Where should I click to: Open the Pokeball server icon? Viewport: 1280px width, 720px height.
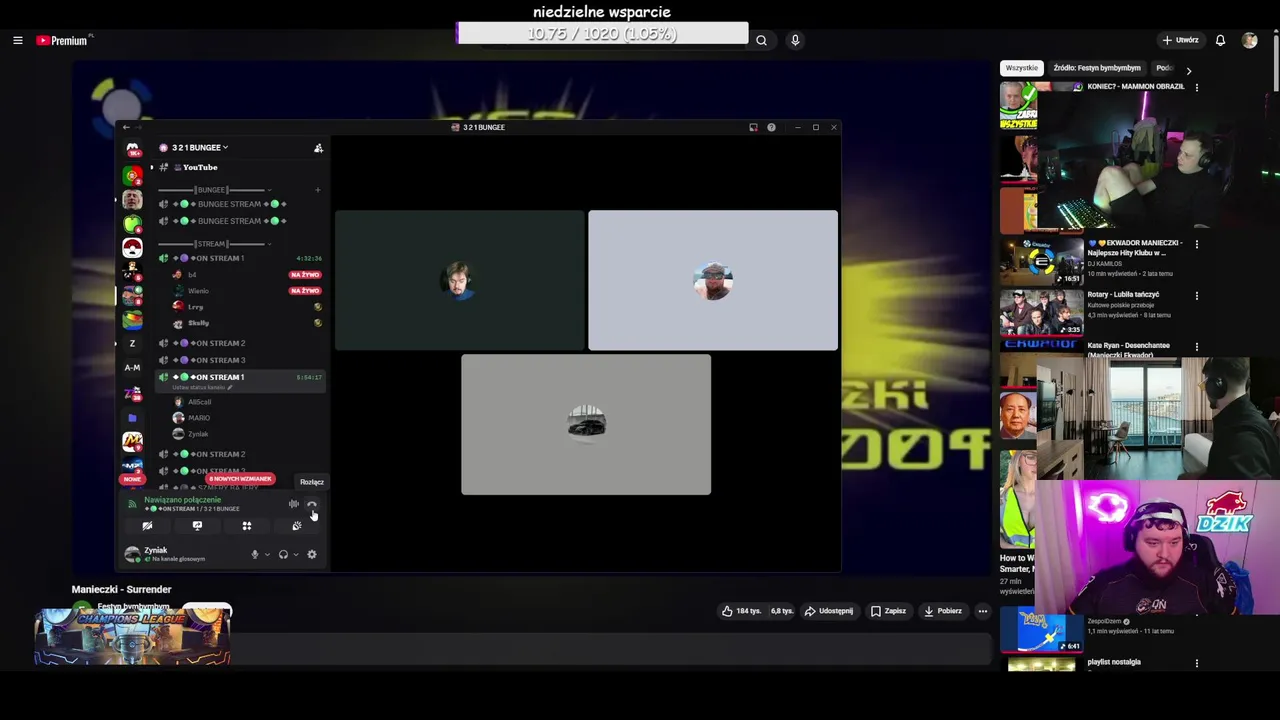pos(132,247)
